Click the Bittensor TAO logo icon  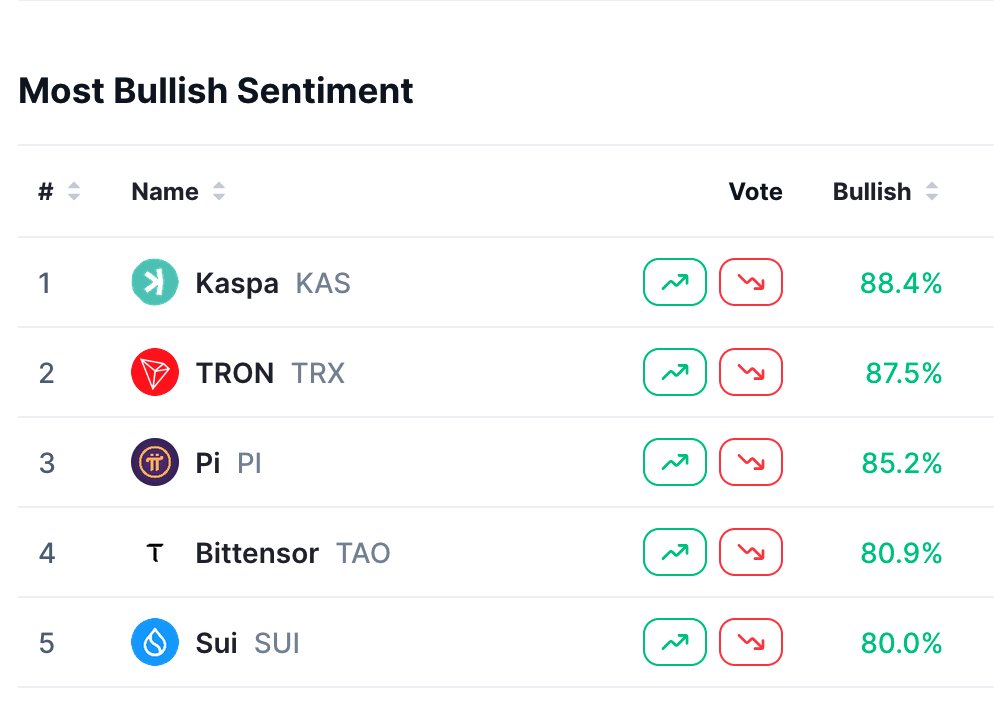click(x=155, y=553)
